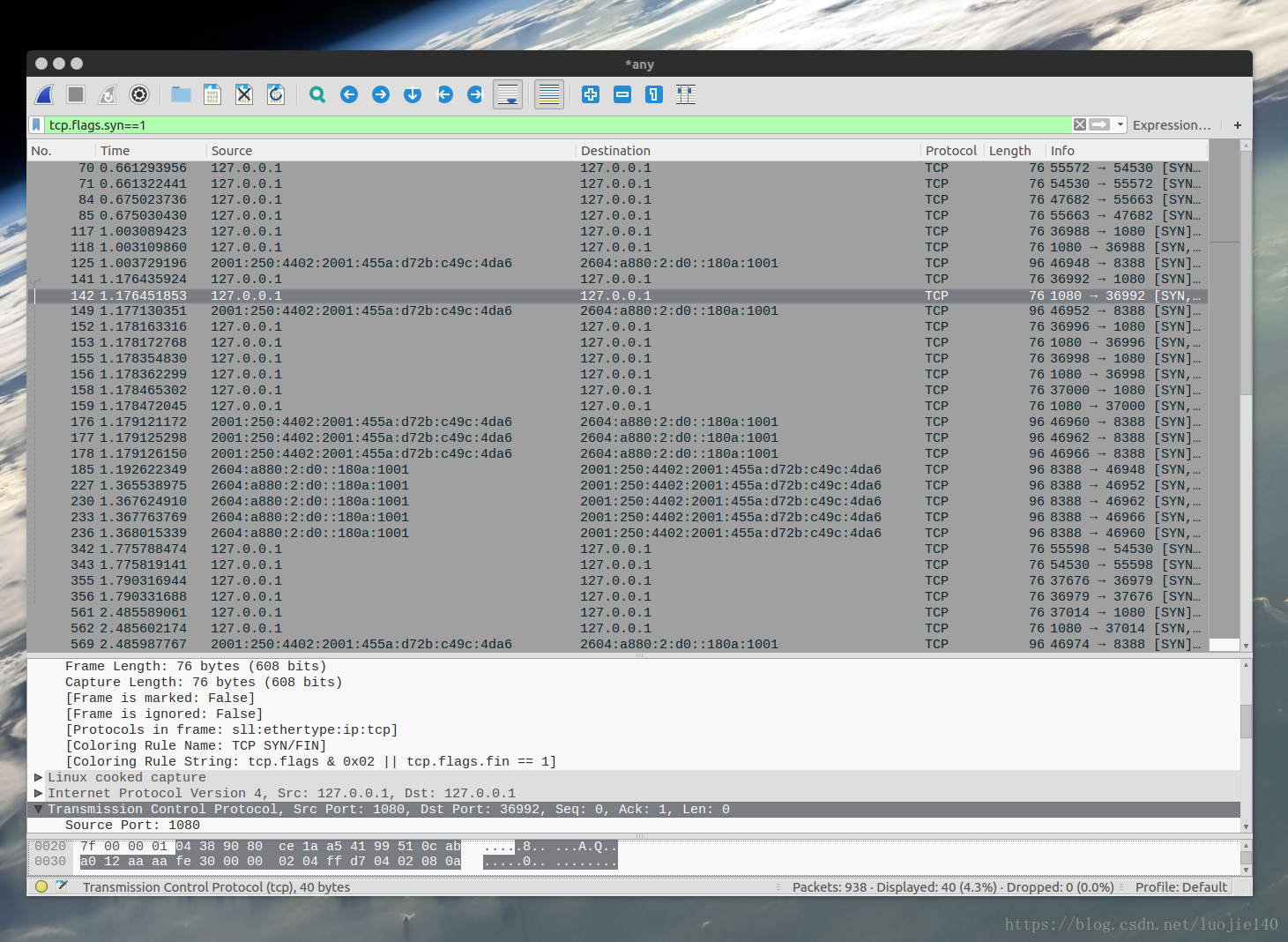Viewport: 1288px width, 942px height.
Task: Open a capture file via folder icon
Action: click(181, 94)
